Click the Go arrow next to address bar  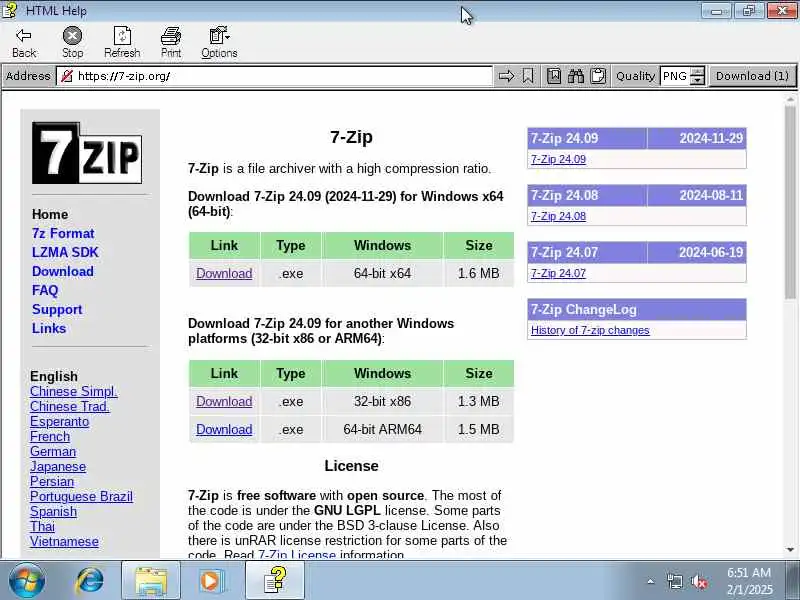click(x=506, y=76)
